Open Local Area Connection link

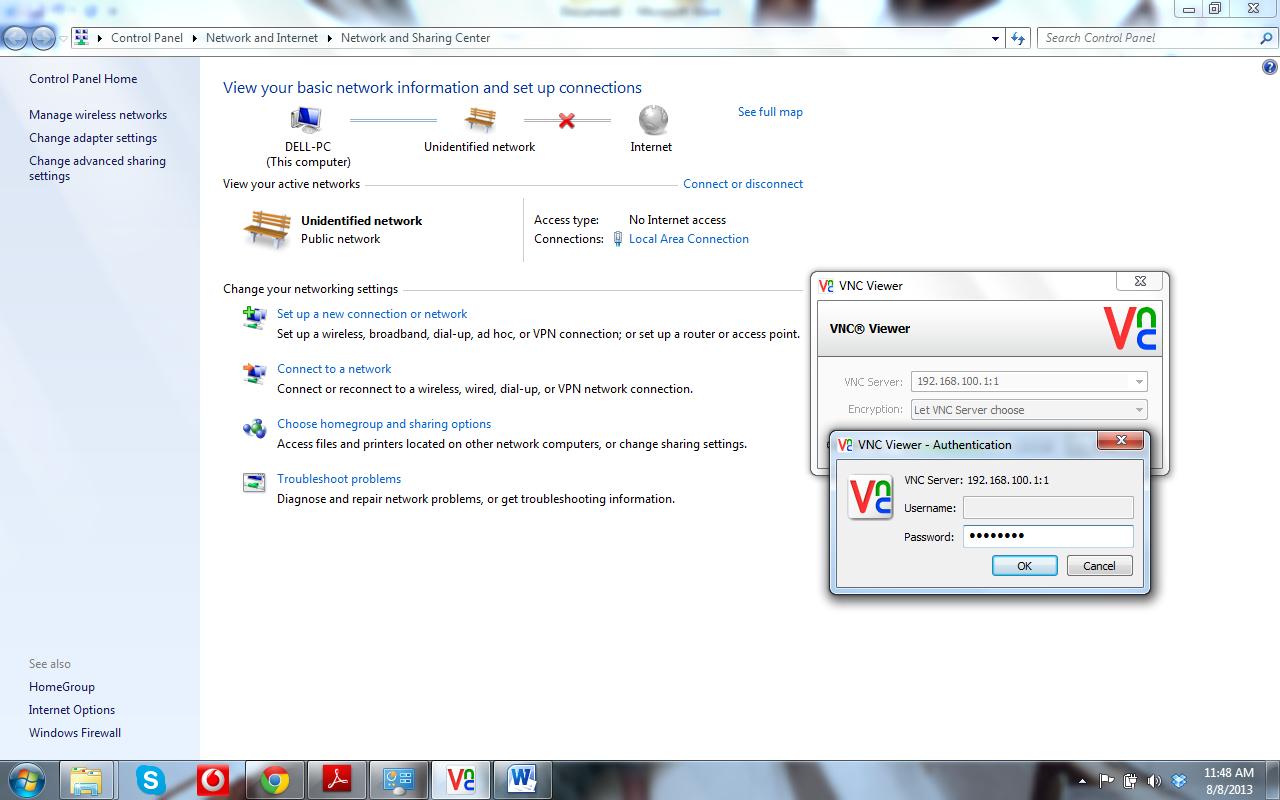coord(689,239)
